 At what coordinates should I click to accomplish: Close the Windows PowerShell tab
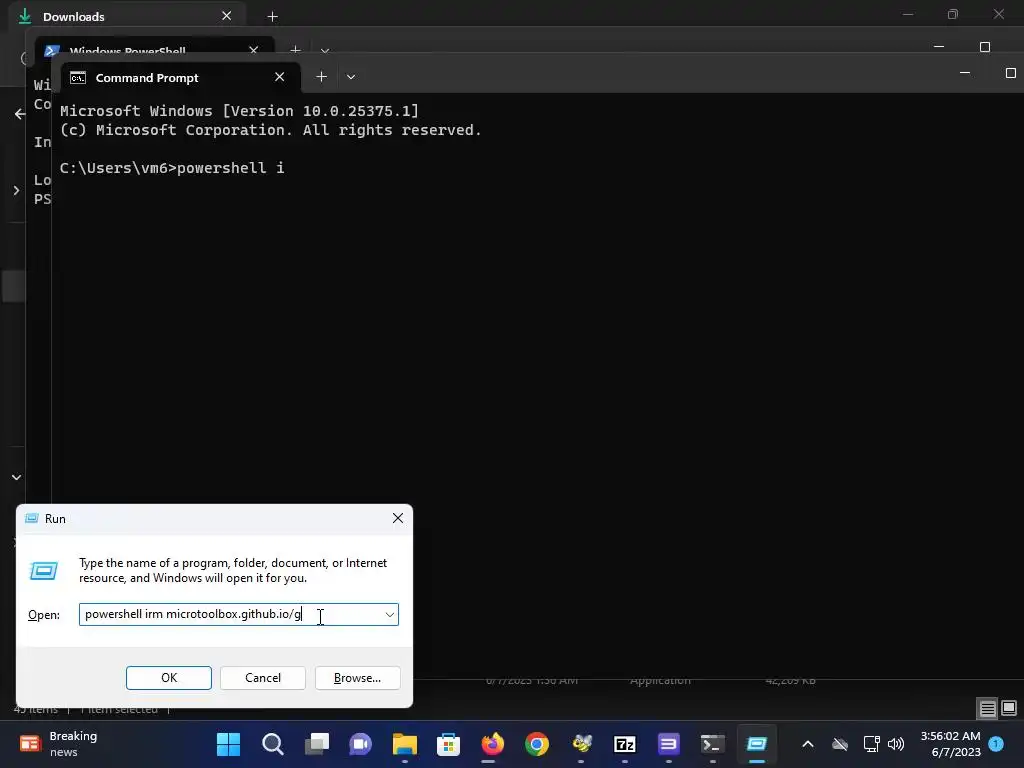(x=253, y=50)
